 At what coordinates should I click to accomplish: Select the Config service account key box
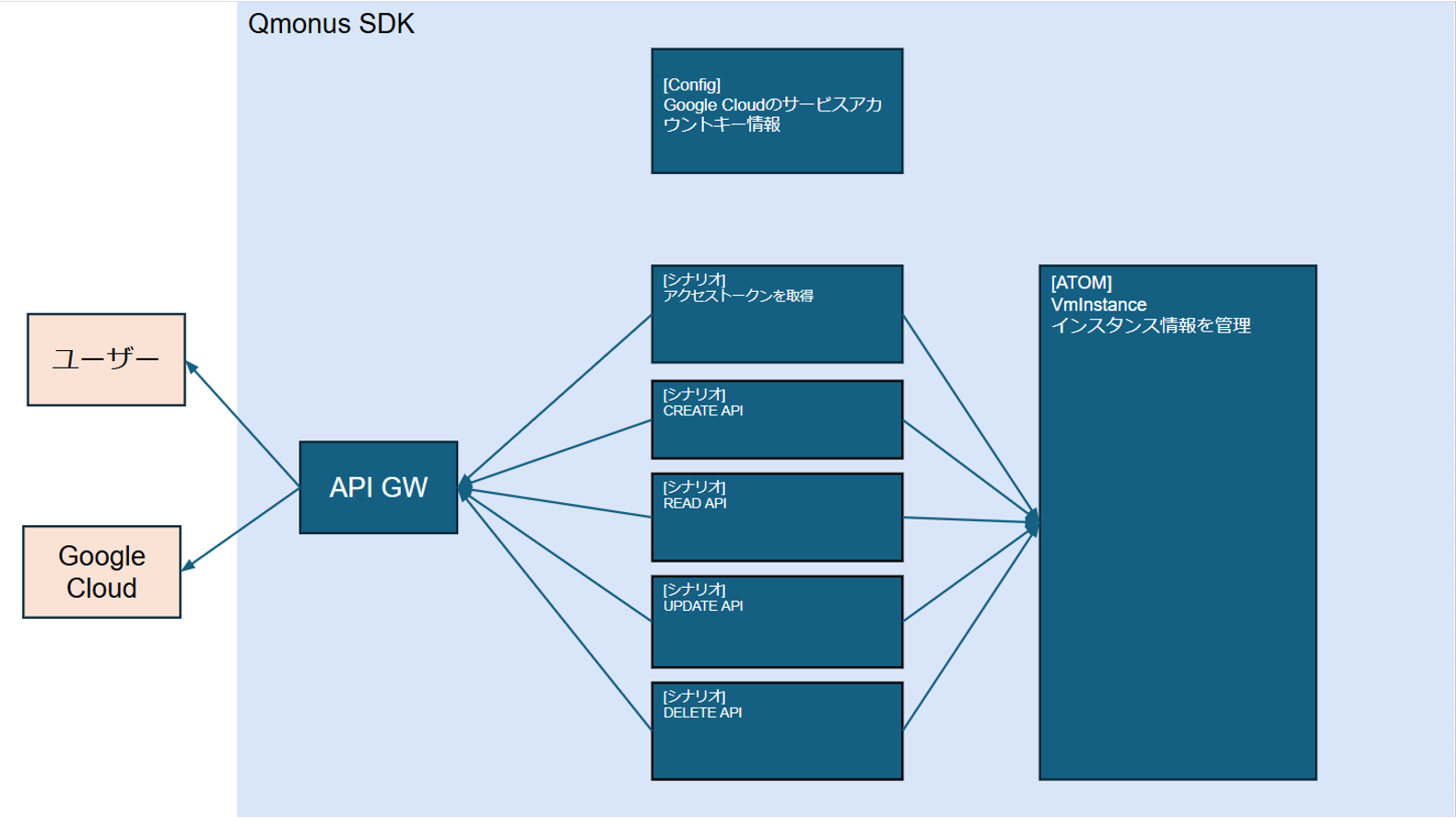777,111
